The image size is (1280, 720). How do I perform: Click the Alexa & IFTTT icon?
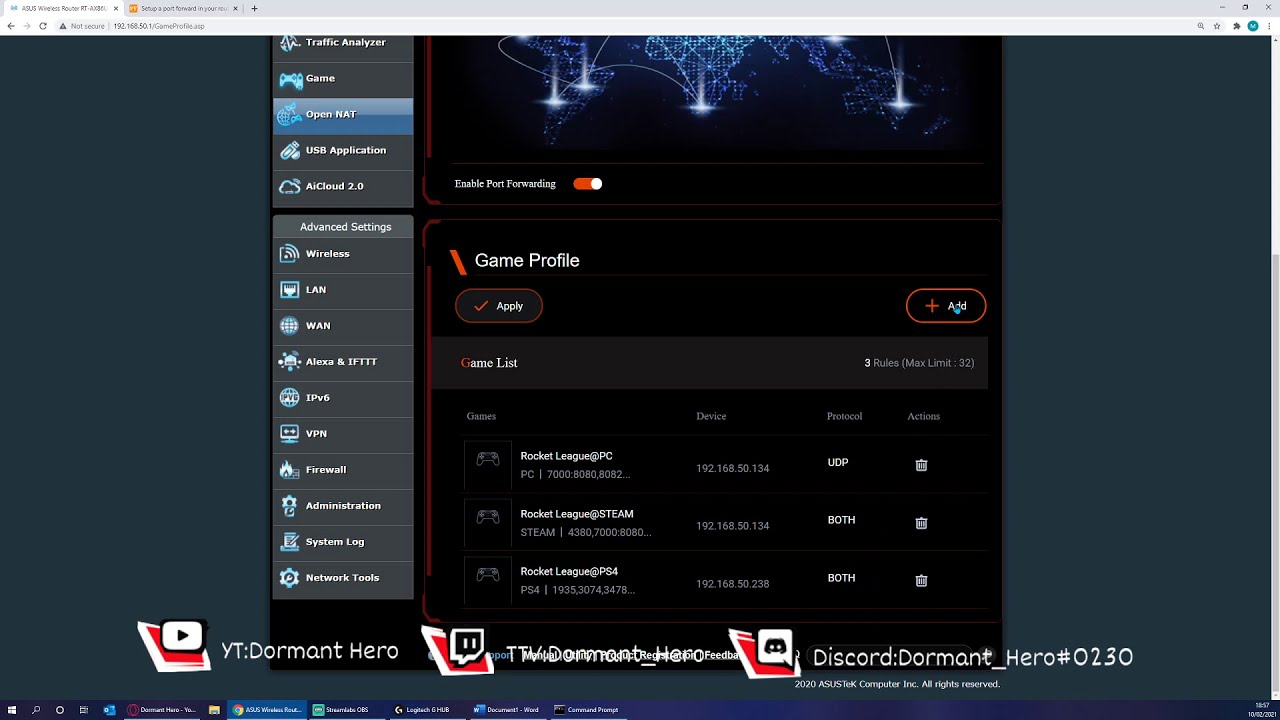click(x=290, y=362)
